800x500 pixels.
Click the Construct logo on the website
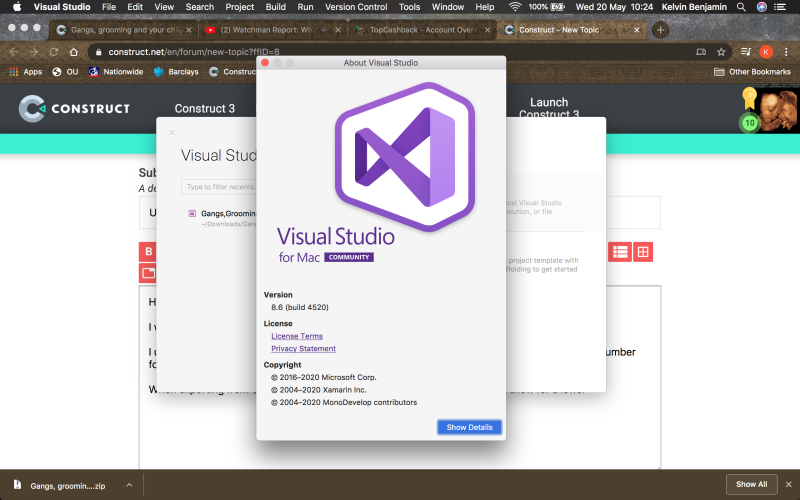click(74, 108)
